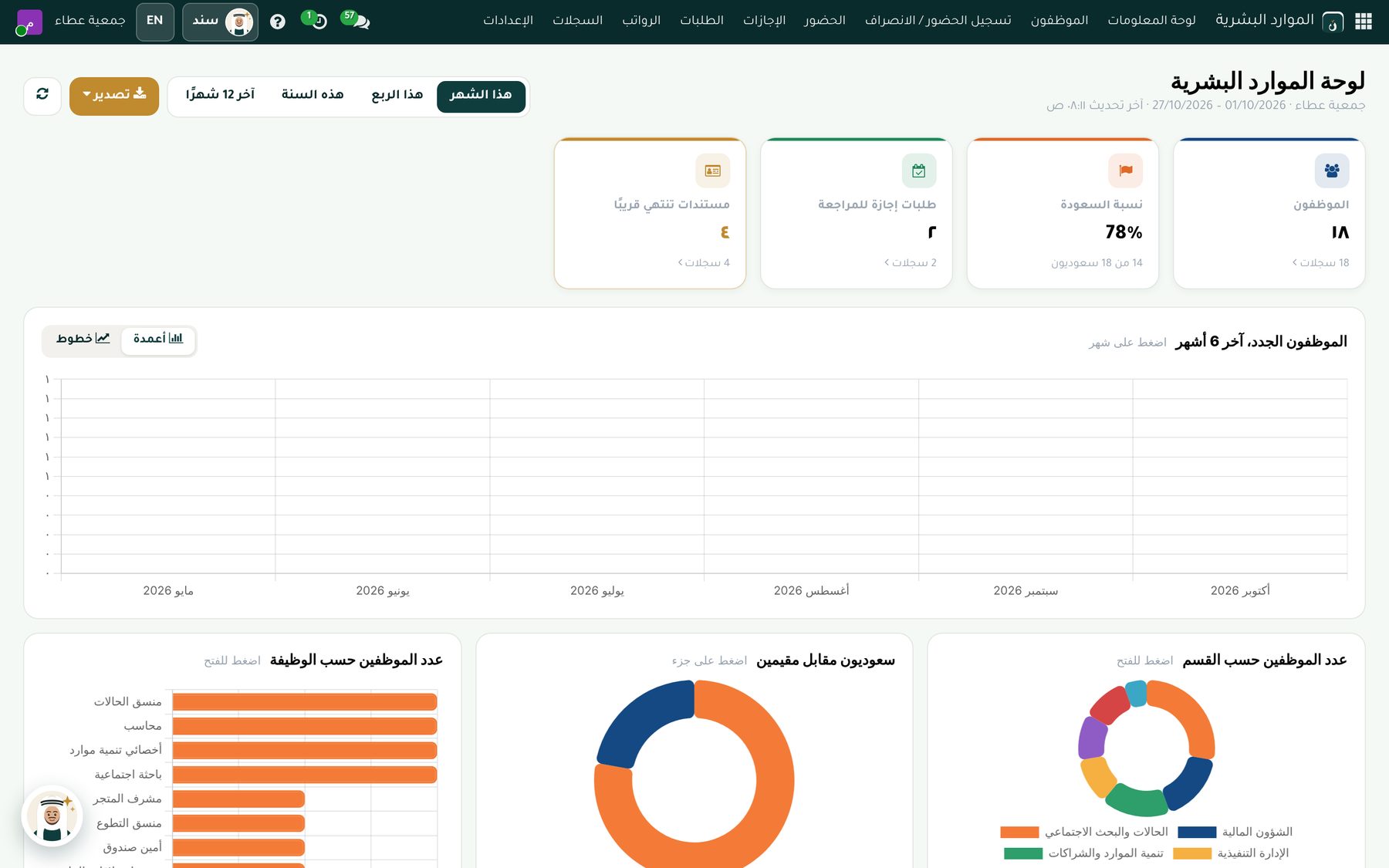Open the Sanad assistant avatar button
Viewport: 1389px width, 868px height.
[x=221, y=22]
